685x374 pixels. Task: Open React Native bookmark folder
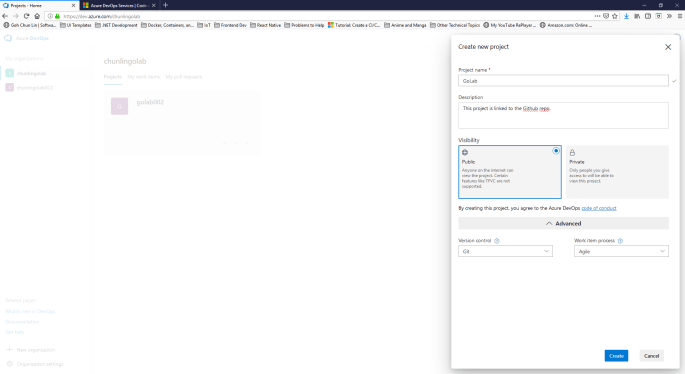pyautogui.click(x=266, y=25)
